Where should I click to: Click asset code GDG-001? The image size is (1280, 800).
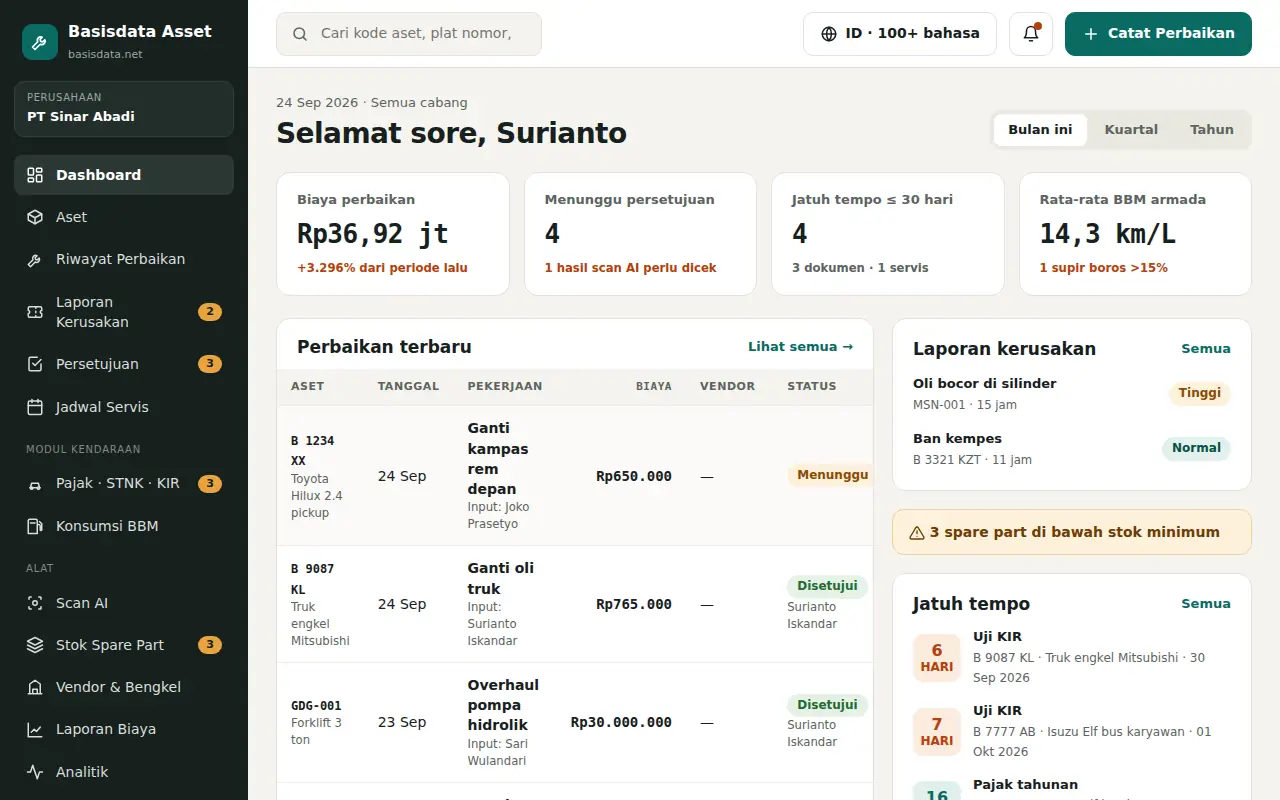(x=316, y=706)
